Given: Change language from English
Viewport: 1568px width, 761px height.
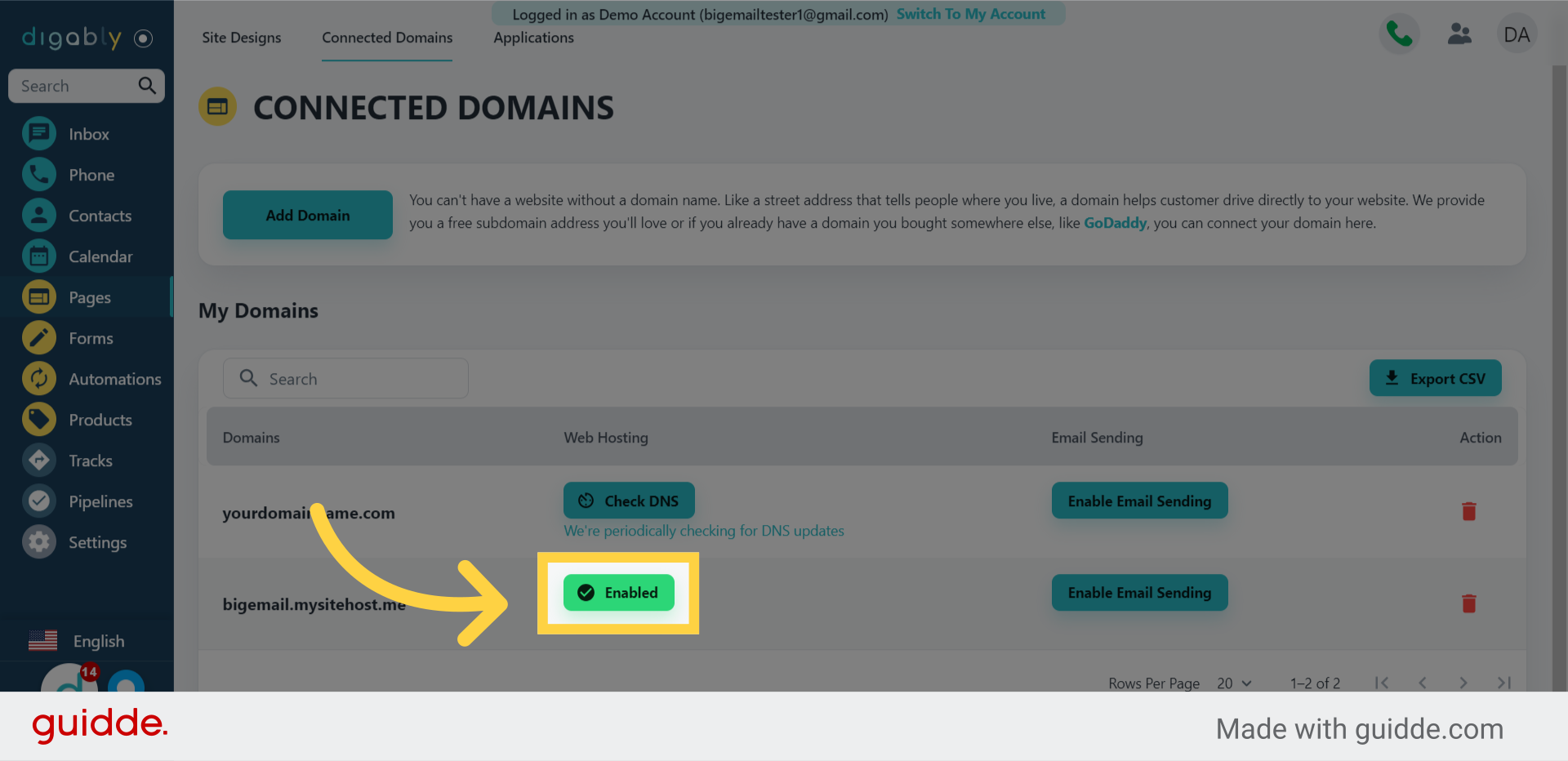Looking at the screenshot, I should click(x=77, y=641).
